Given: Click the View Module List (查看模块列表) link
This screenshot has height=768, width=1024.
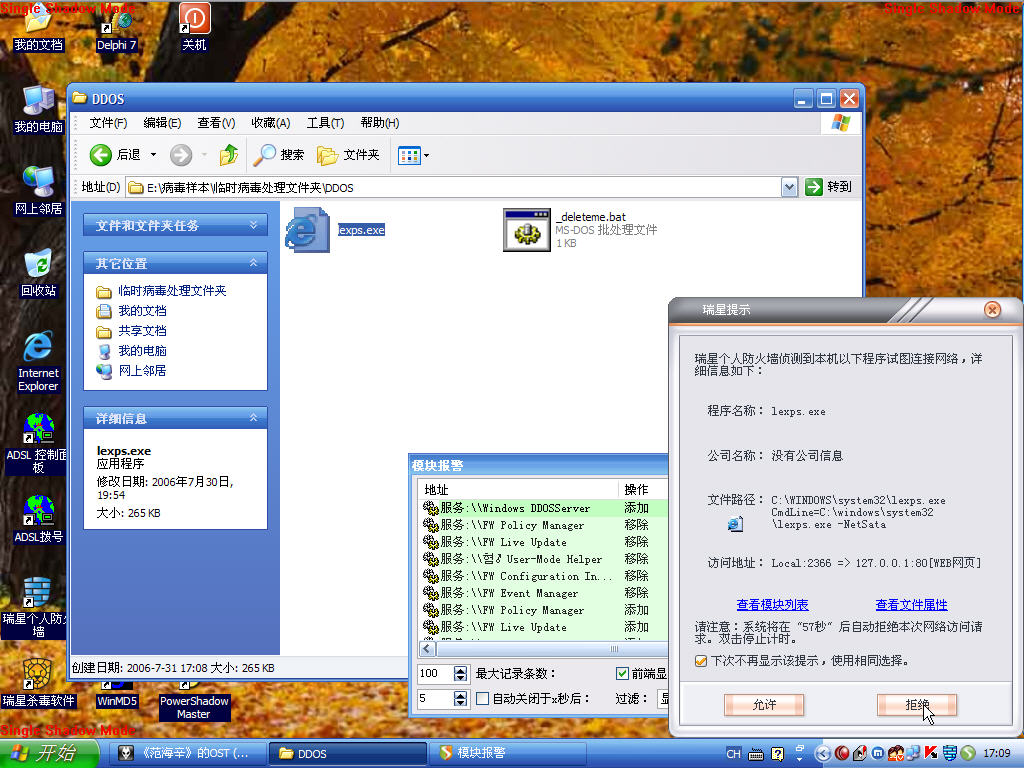Looking at the screenshot, I should pos(773,605).
